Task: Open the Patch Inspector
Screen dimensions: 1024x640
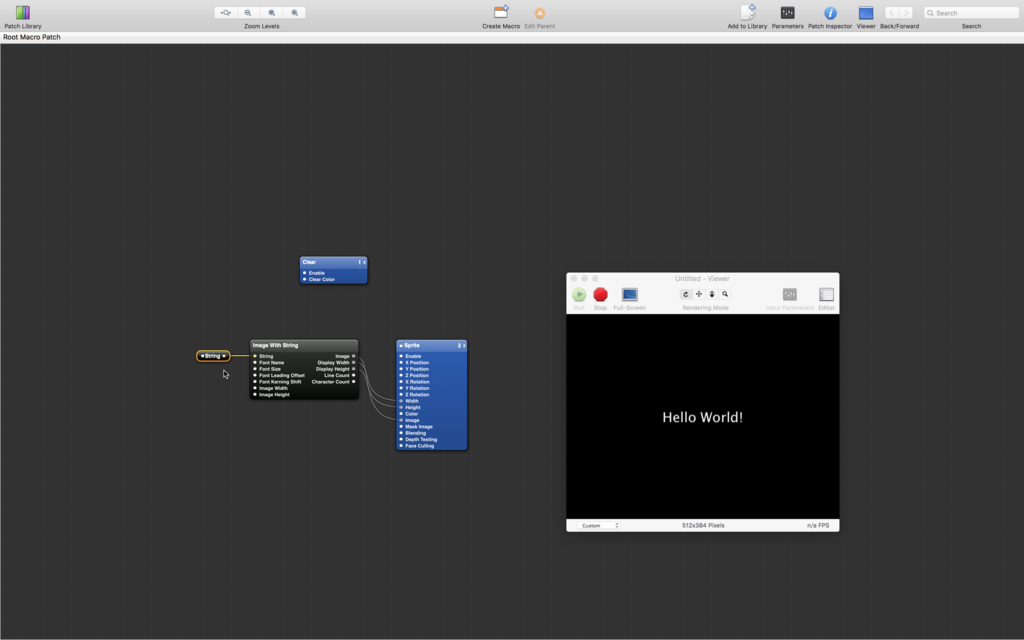Action: [x=830, y=13]
